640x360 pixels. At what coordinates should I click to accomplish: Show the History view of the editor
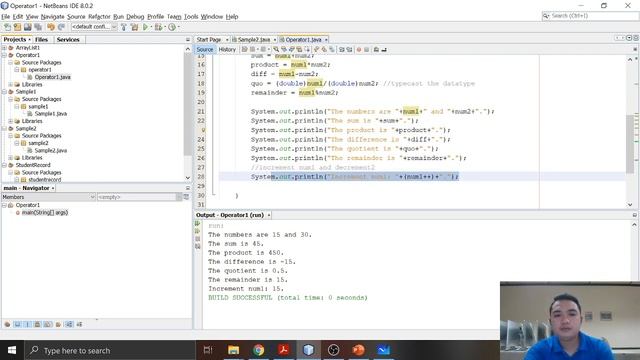(227, 49)
